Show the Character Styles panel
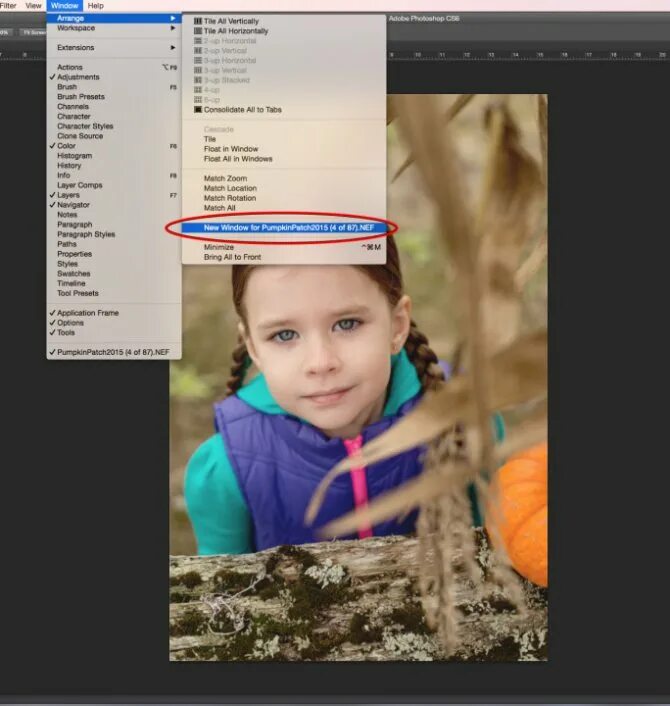Screen dimensions: 670x706 (x=114, y=126)
